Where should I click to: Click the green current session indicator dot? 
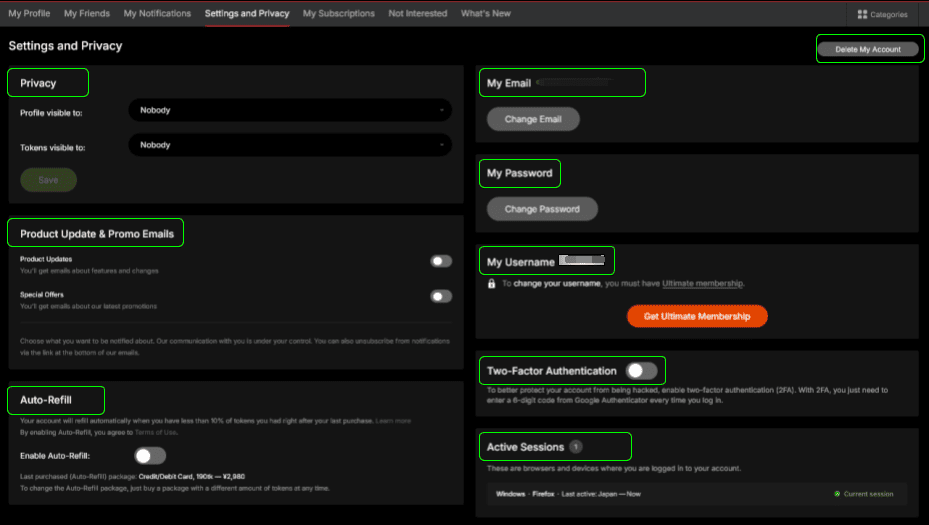[837, 494]
